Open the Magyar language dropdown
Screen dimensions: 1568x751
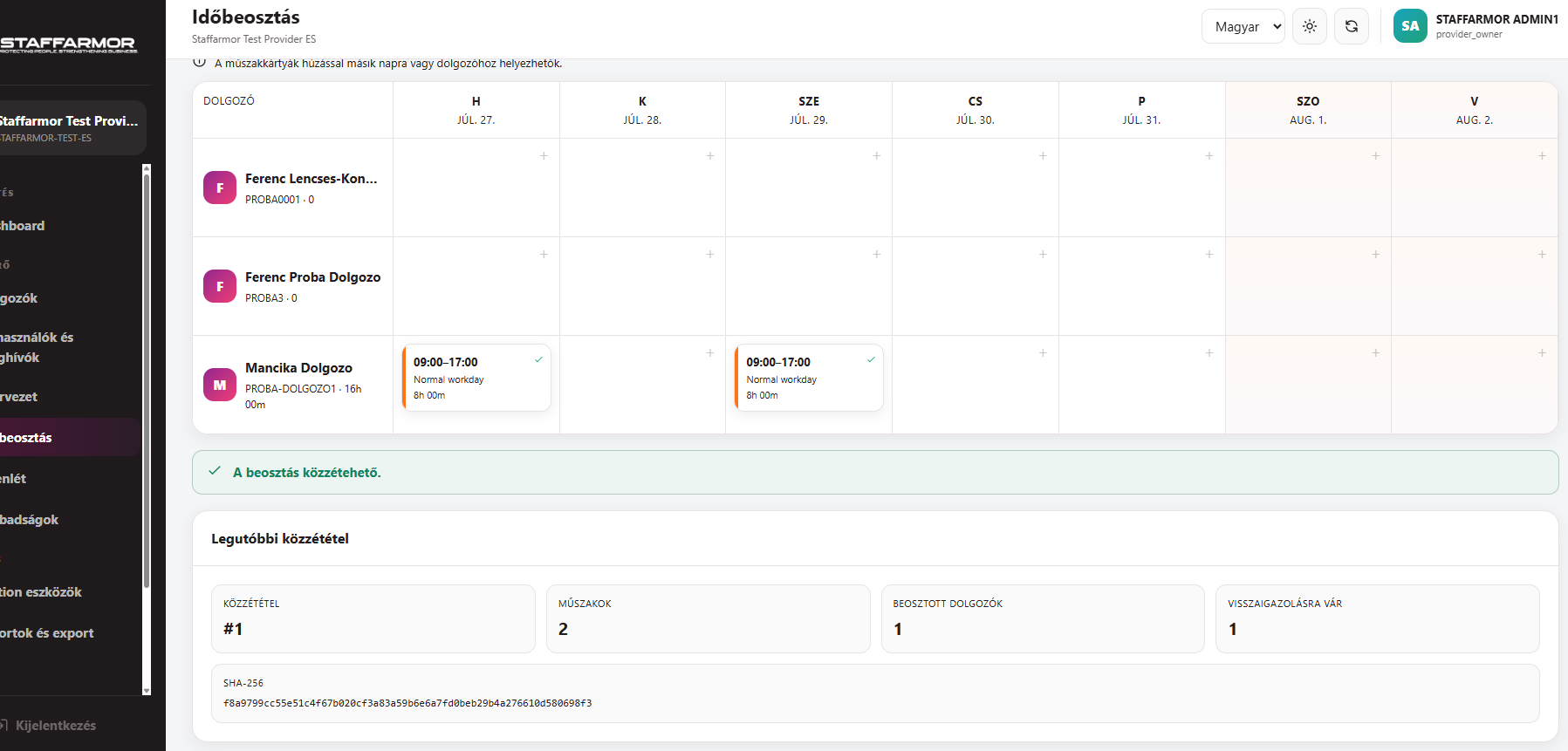point(1243,26)
